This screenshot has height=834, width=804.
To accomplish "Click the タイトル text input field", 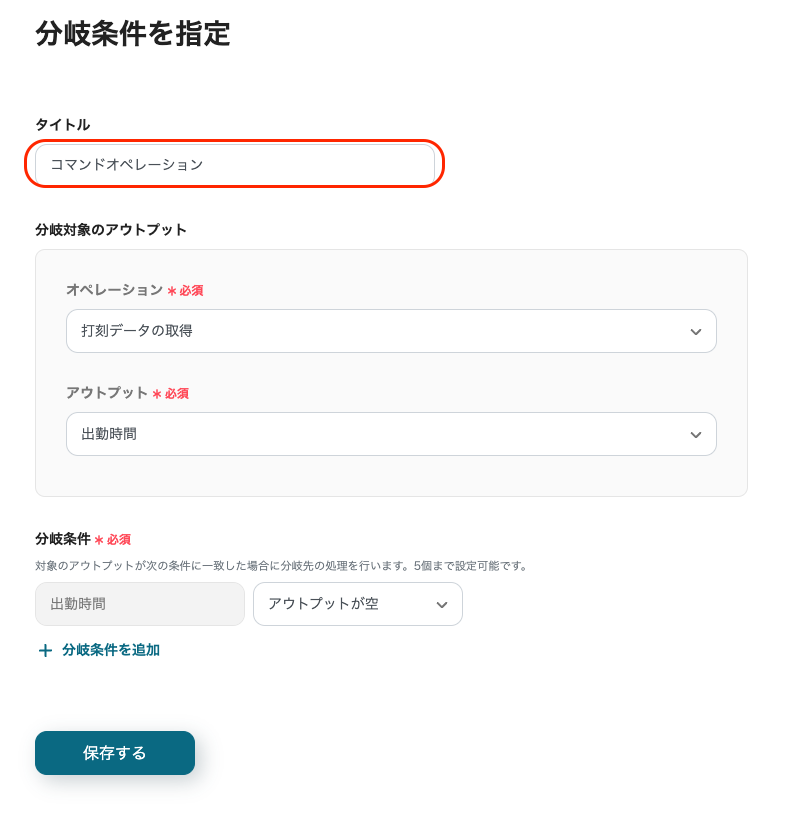I will click(x=235, y=164).
